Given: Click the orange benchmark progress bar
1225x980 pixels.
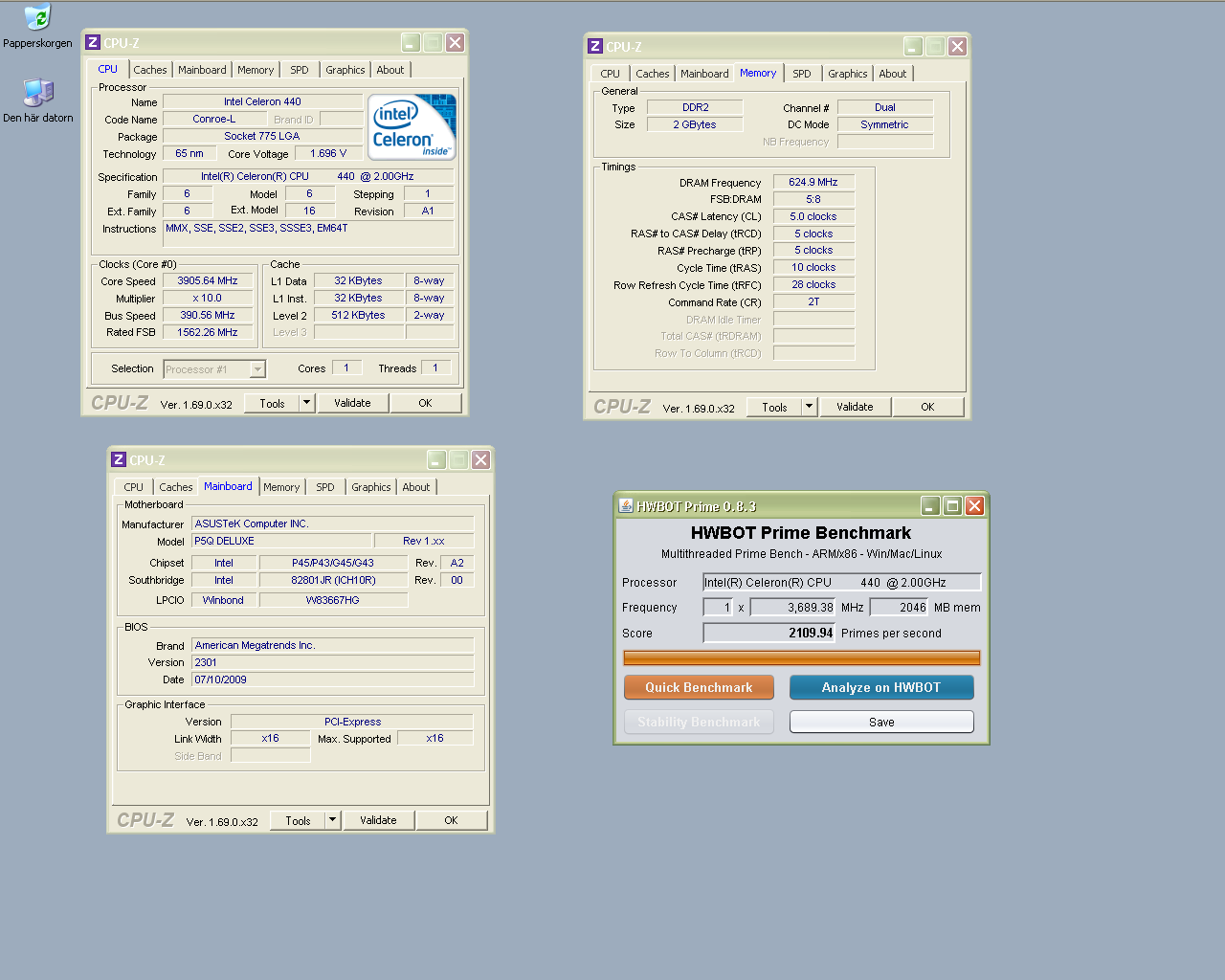Looking at the screenshot, I should tap(802, 657).
